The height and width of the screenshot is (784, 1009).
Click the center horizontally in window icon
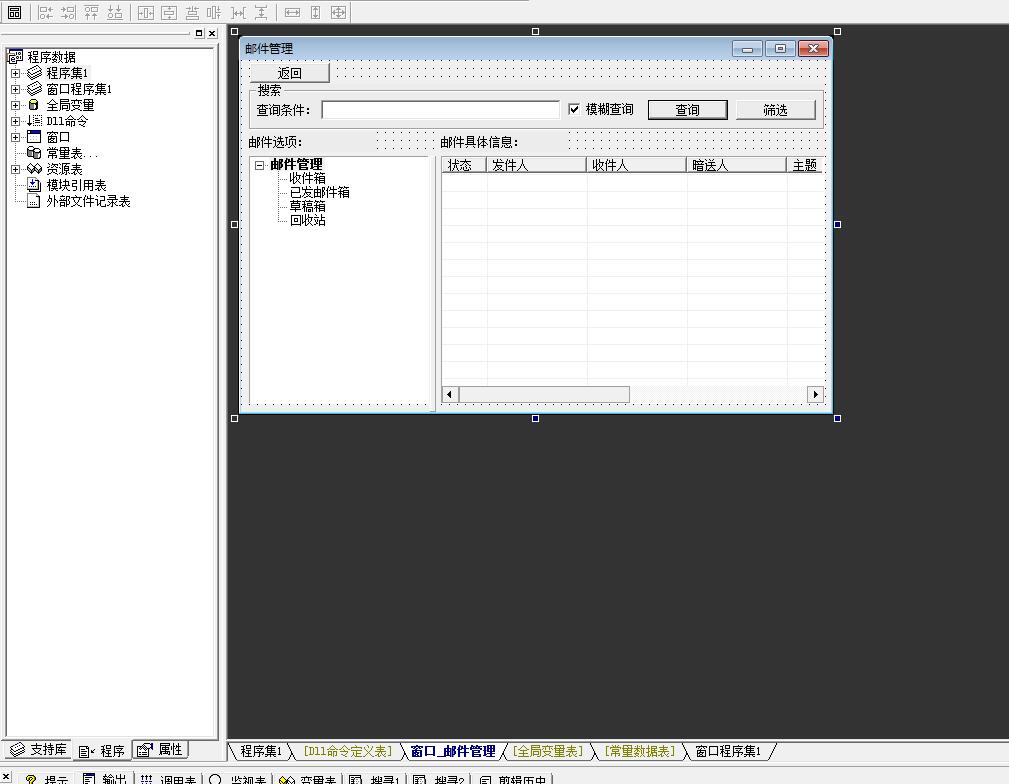[146, 12]
